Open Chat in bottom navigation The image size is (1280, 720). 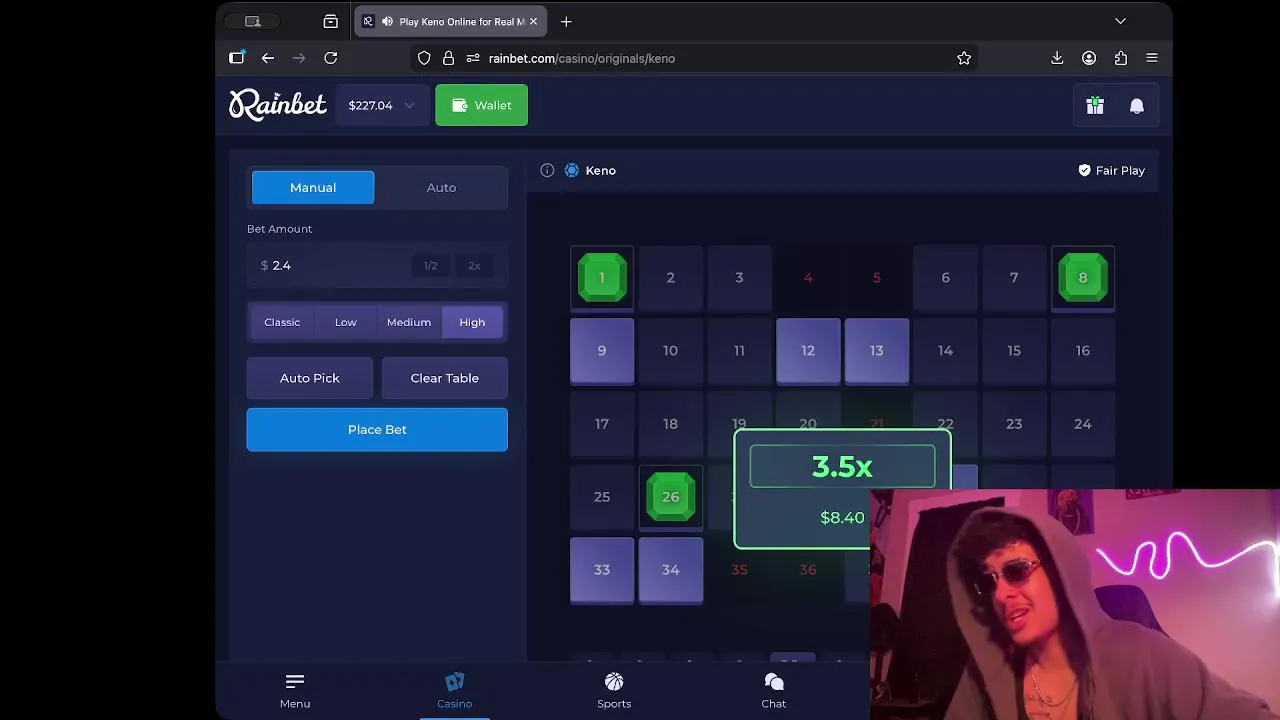point(774,690)
